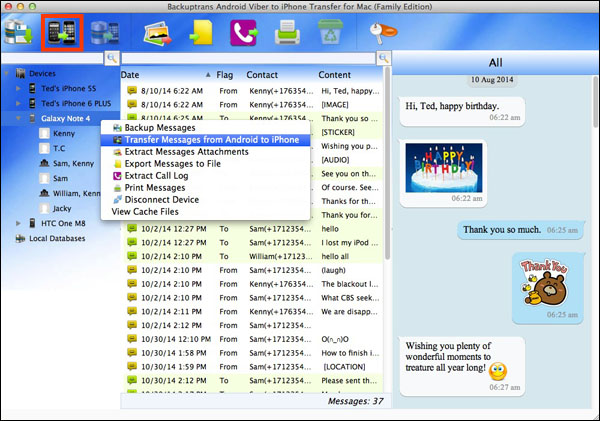Select HTC One M8 device
Viewport: 600px width, 421px height.
(63, 223)
